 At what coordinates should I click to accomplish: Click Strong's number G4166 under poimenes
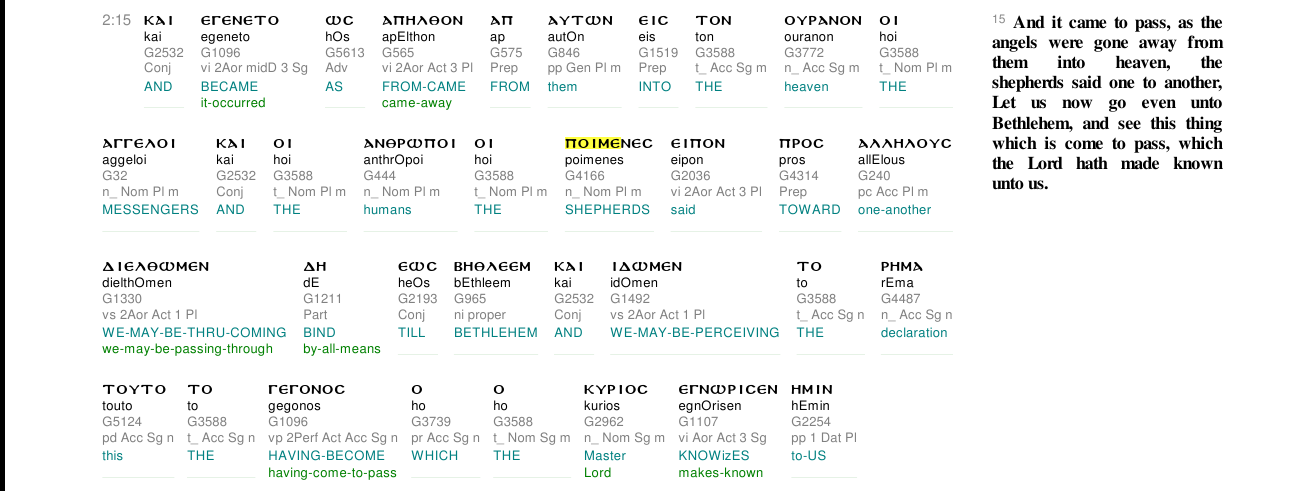585,176
